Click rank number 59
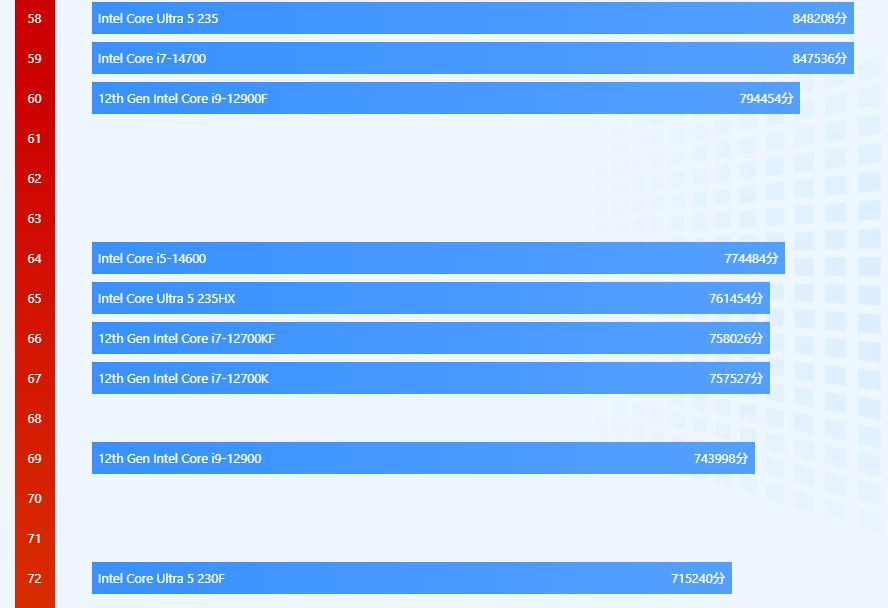888x608 pixels. click(35, 58)
